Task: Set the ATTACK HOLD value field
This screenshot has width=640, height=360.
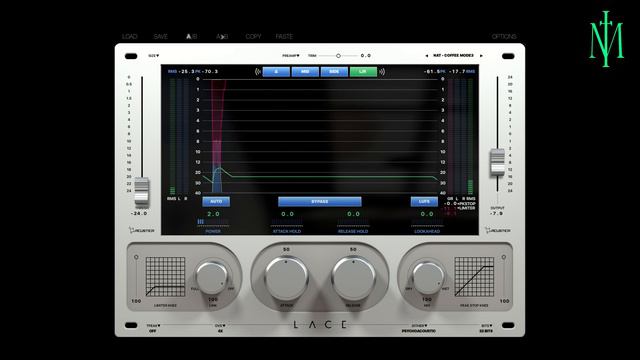Action: click(x=287, y=214)
